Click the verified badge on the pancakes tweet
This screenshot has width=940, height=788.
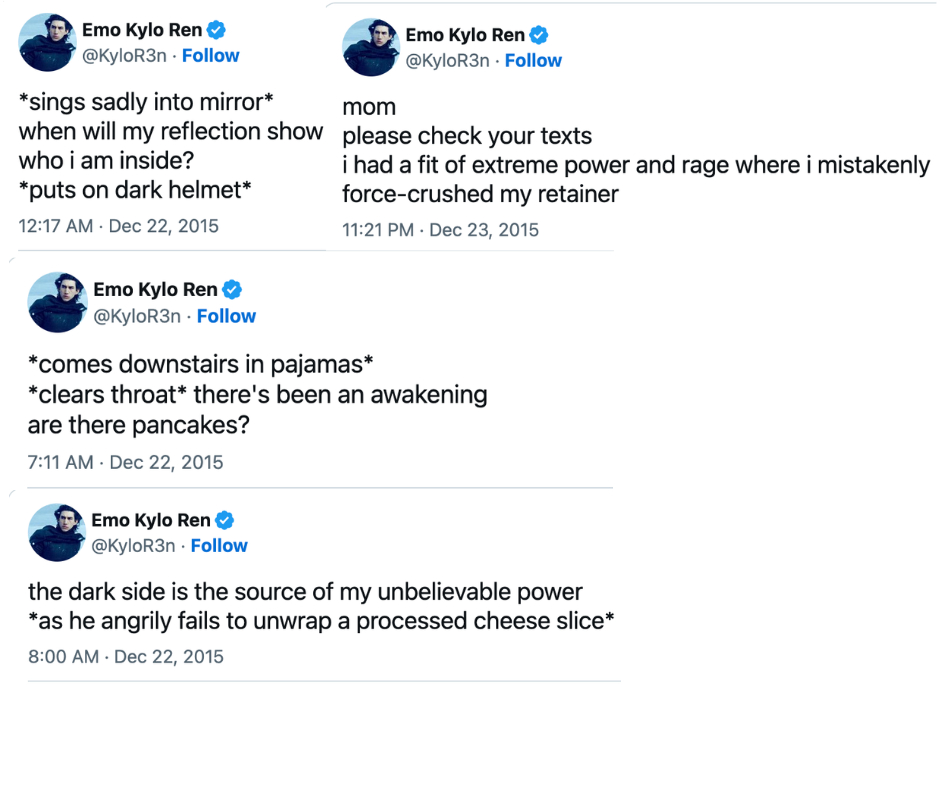click(x=232, y=290)
